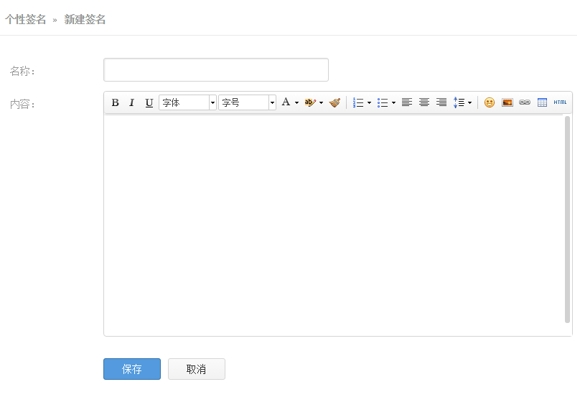The image size is (577, 396).
Task: Insert a hyperlink with the link icon
Action: pyautogui.click(x=524, y=102)
